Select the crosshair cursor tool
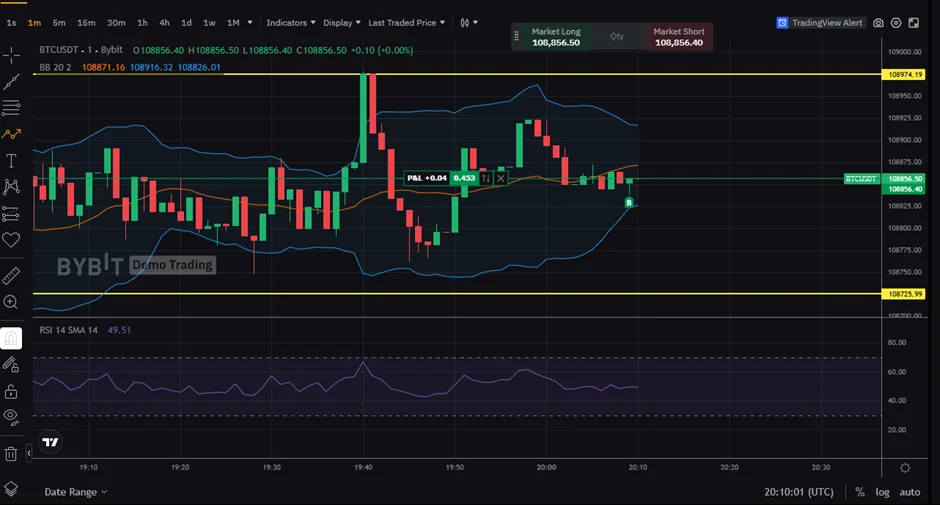The height and width of the screenshot is (505, 940). pyautogui.click(x=11, y=56)
